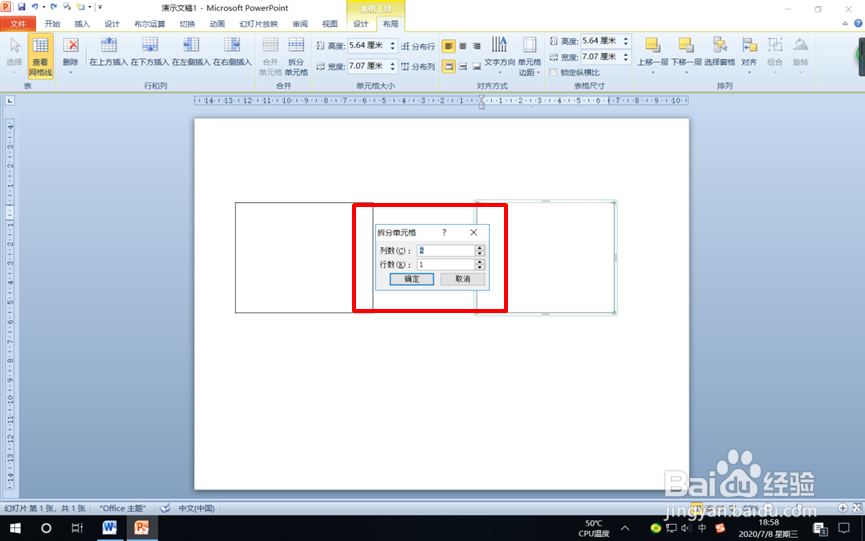Click Cancel (取消) in Split Cells dialog

463,279
